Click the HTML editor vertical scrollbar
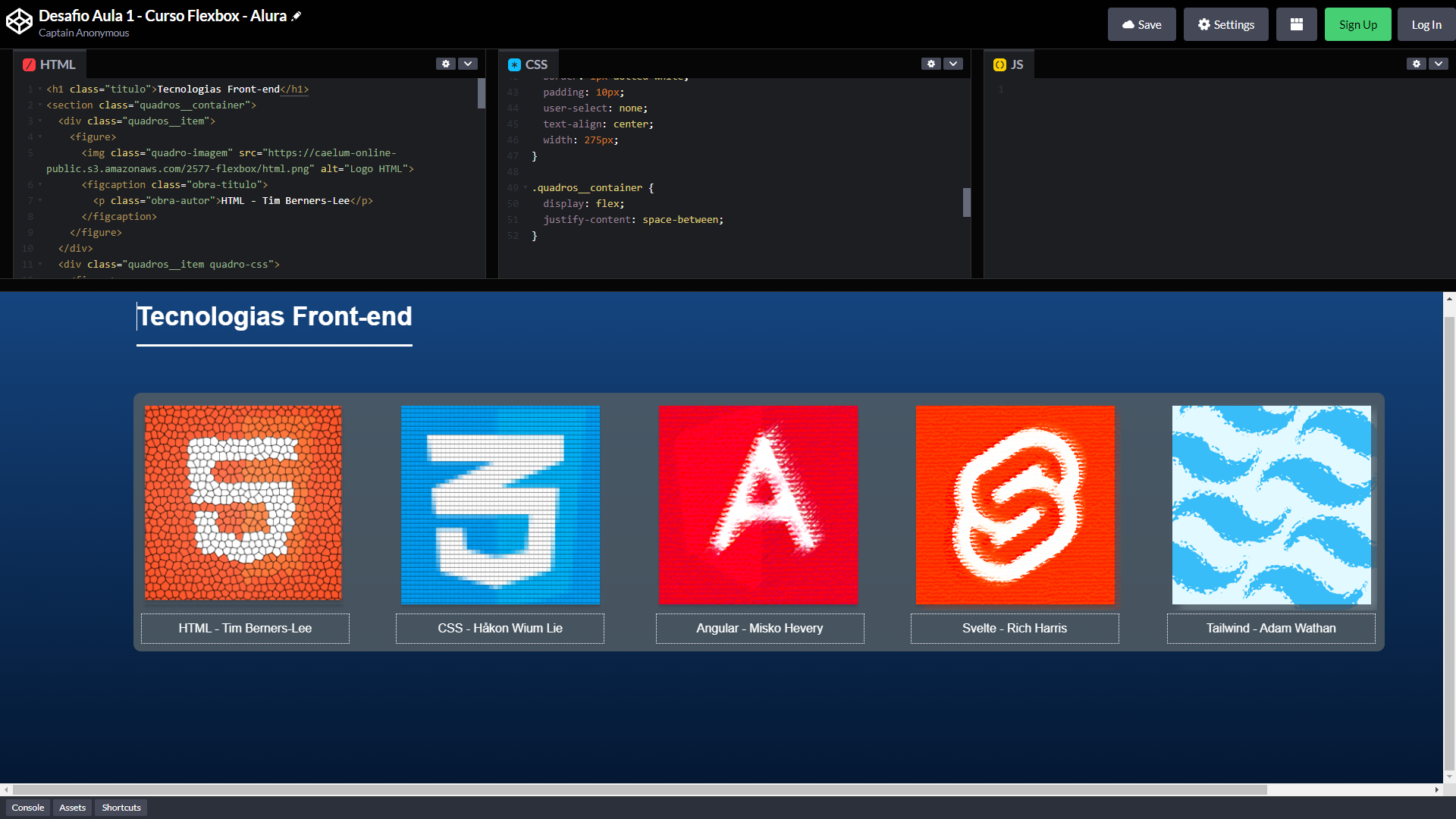The image size is (1456, 819). click(x=482, y=94)
